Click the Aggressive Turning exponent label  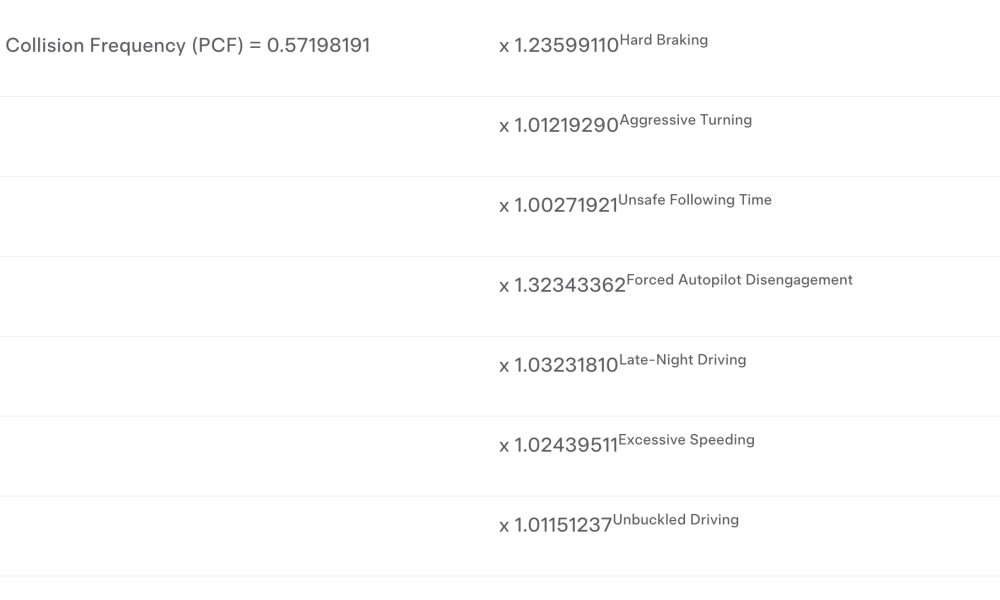[686, 120]
